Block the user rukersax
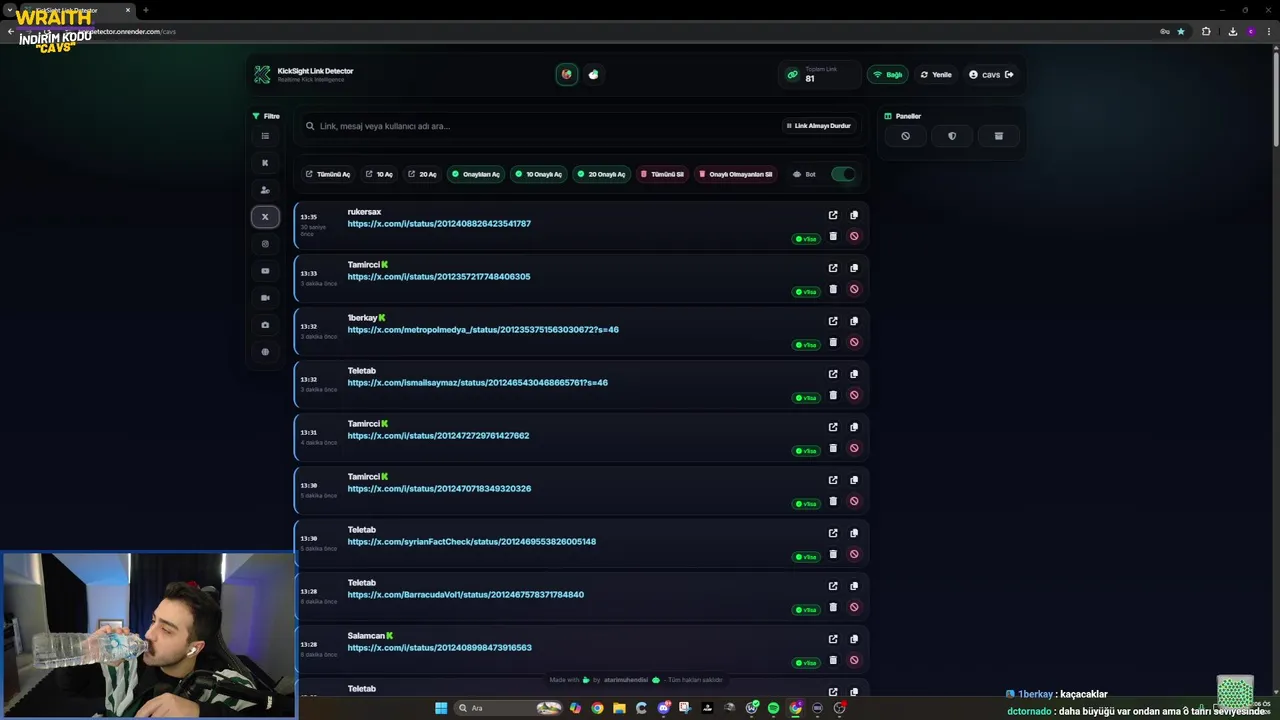The image size is (1280, 720). tap(854, 236)
